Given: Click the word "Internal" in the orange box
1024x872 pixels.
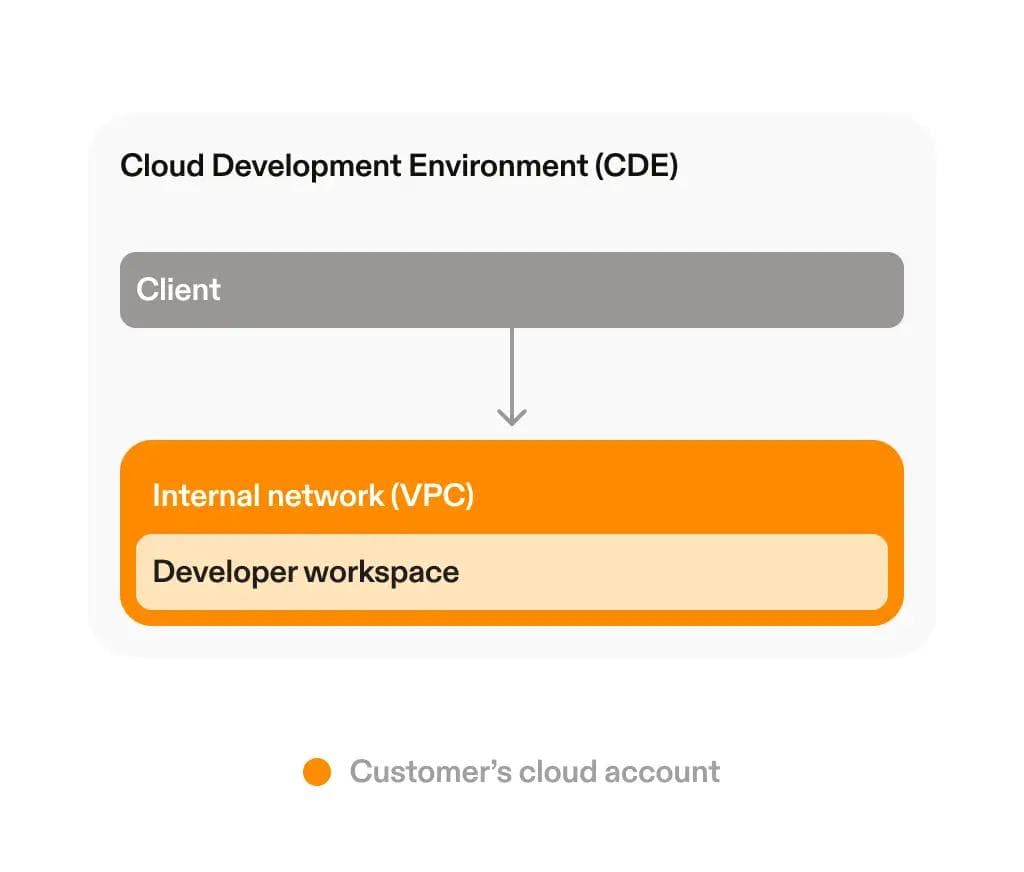Looking at the screenshot, I should click(203, 496).
